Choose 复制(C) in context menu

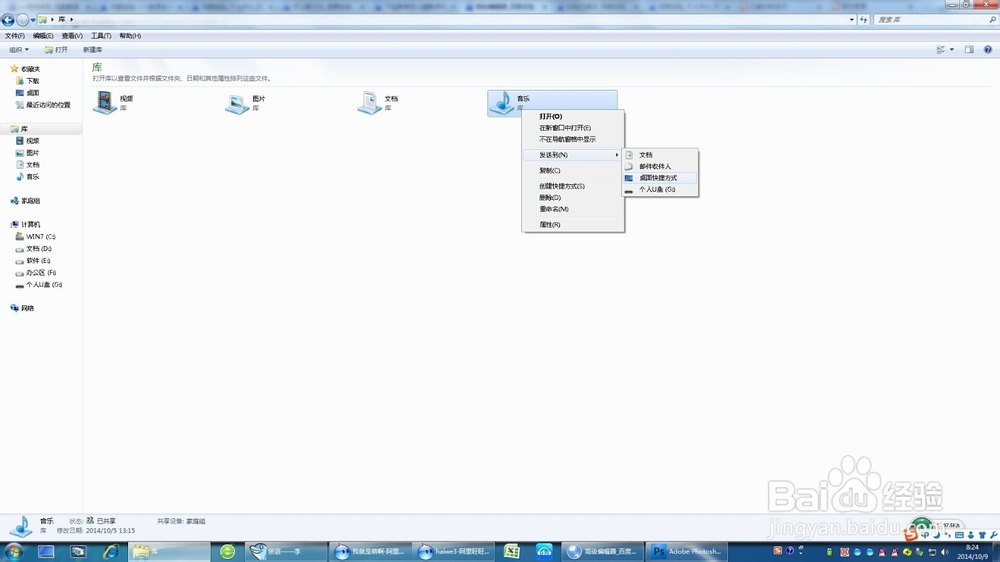(x=573, y=170)
